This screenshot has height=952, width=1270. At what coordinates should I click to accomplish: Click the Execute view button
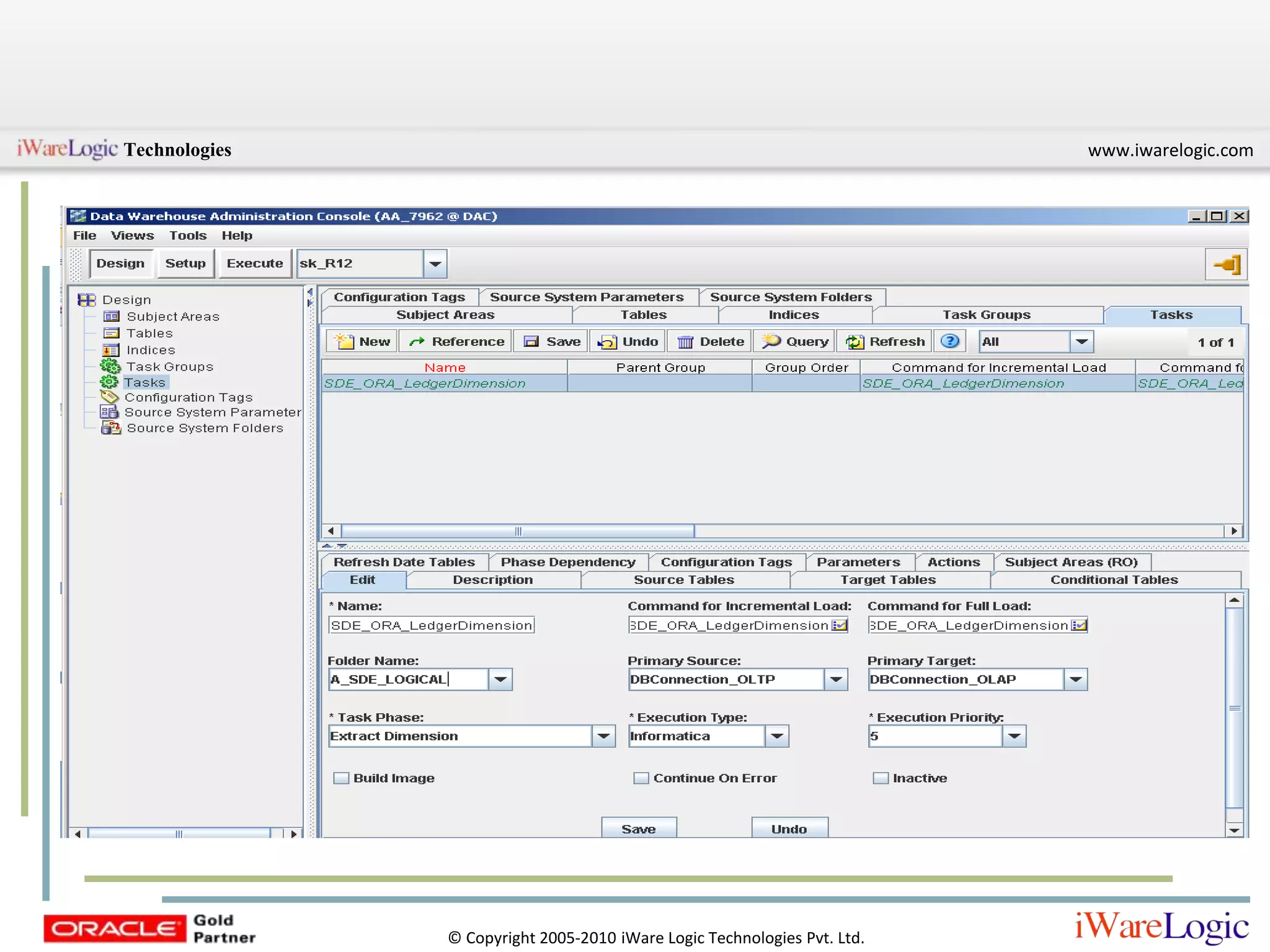pos(254,263)
